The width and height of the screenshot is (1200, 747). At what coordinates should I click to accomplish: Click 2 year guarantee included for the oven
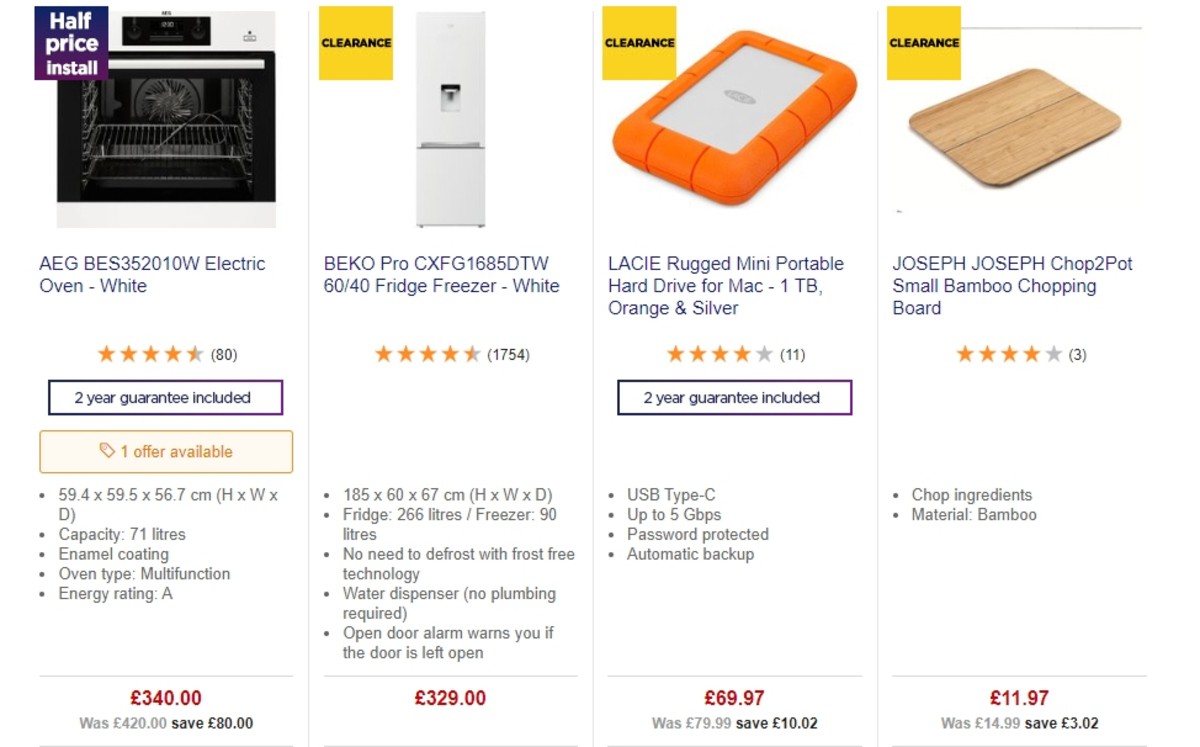point(165,397)
